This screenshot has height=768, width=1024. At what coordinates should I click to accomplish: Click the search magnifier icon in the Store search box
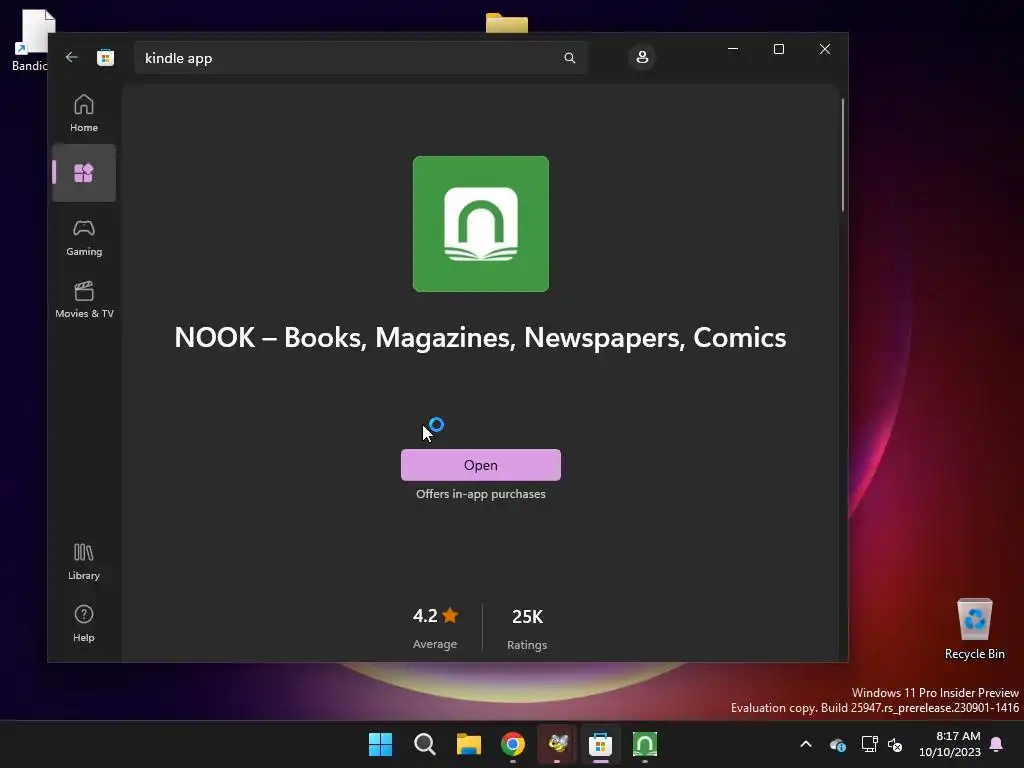[x=569, y=58]
